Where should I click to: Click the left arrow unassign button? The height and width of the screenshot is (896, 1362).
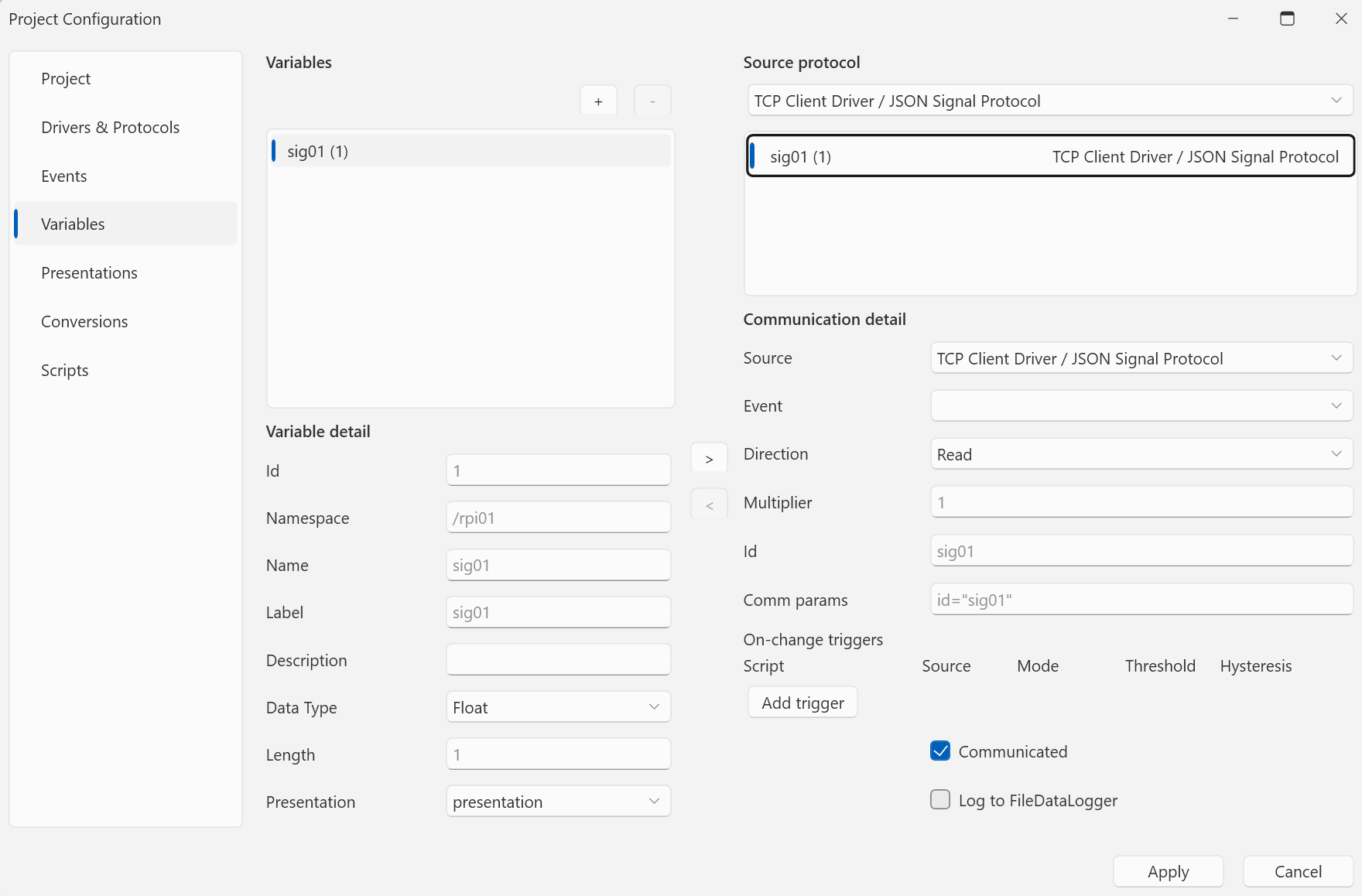pos(709,505)
